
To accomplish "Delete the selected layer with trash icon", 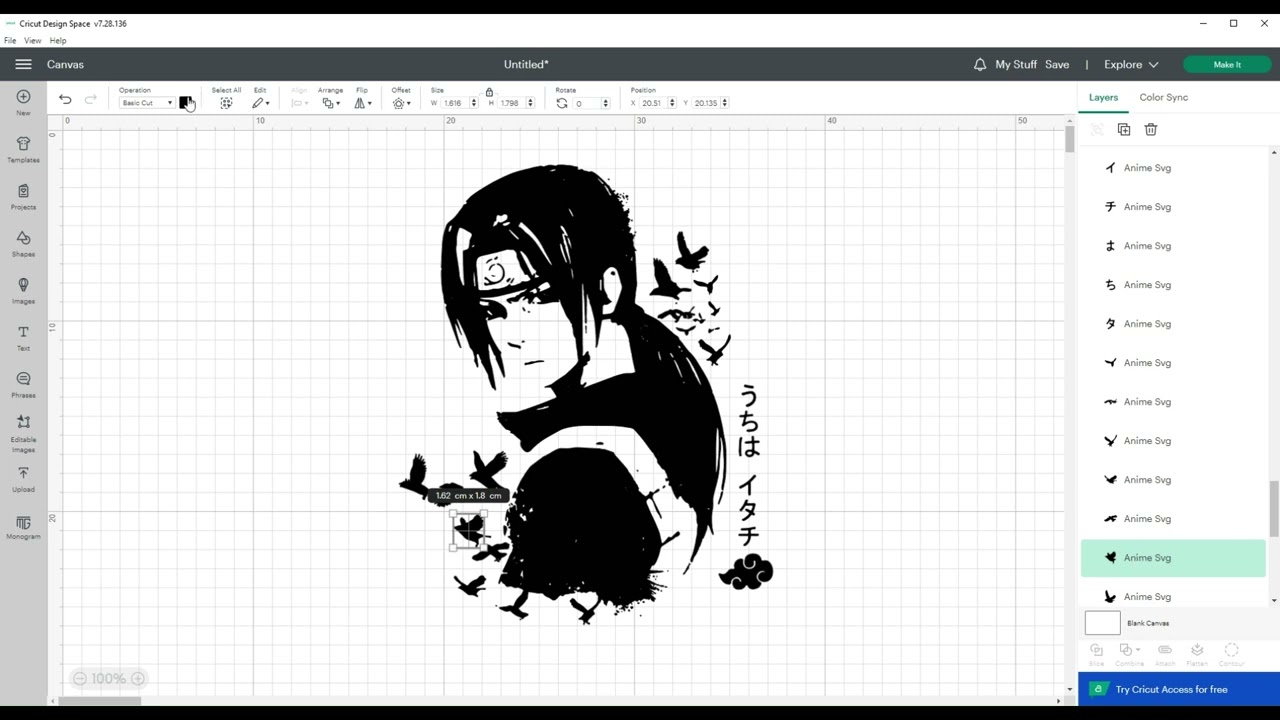I will click(x=1151, y=129).
